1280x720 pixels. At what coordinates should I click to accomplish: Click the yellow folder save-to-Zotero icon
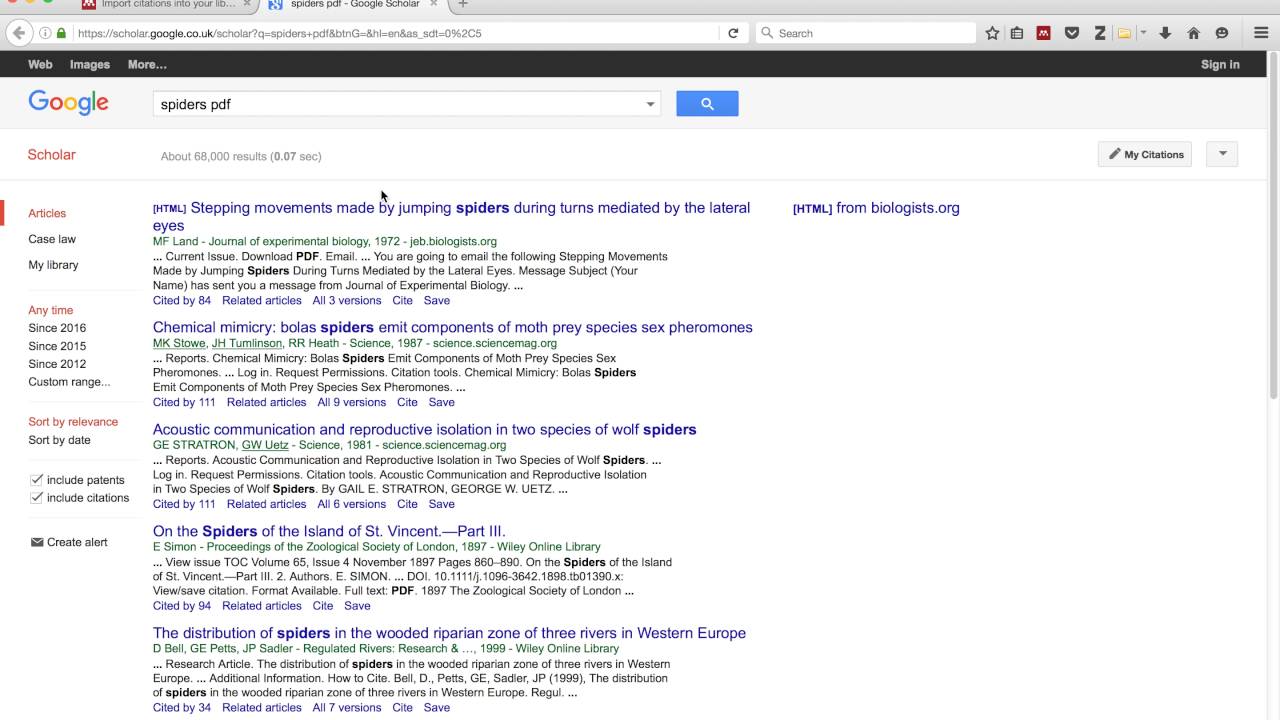1124,33
